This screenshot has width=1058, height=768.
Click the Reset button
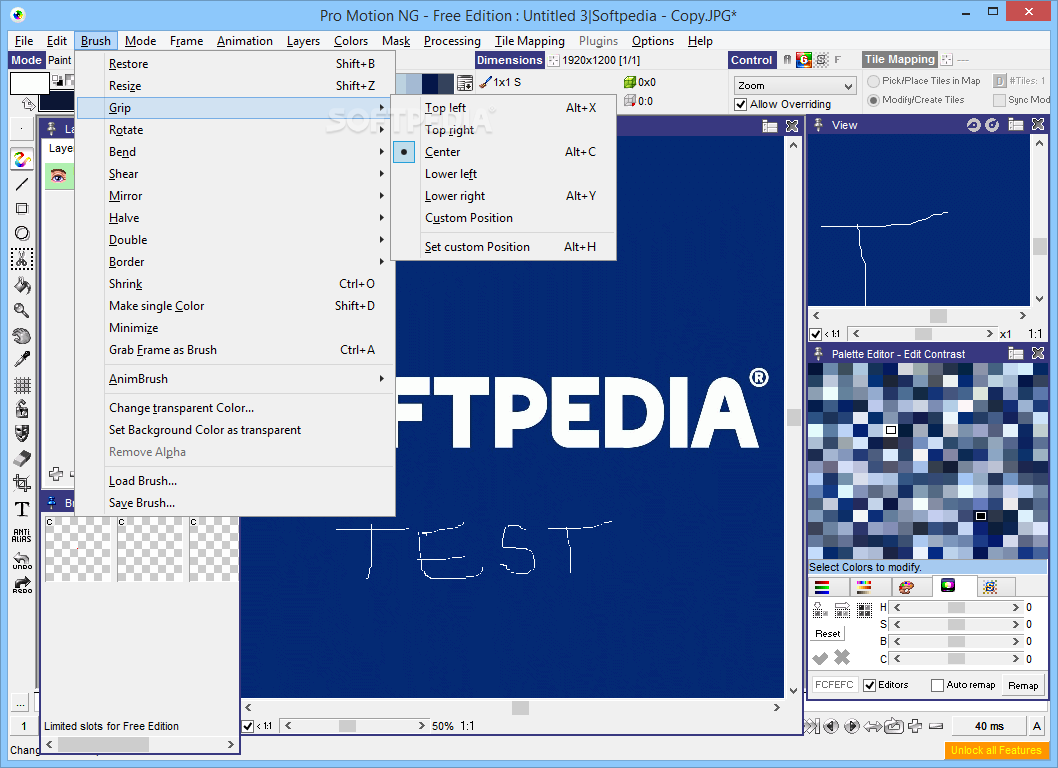[828, 634]
